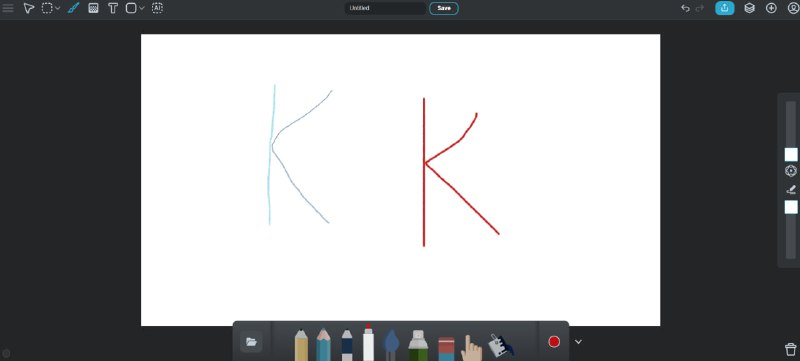Open the AI selection tool
The height and width of the screenshot is (361, 800).
coord(157,8)
